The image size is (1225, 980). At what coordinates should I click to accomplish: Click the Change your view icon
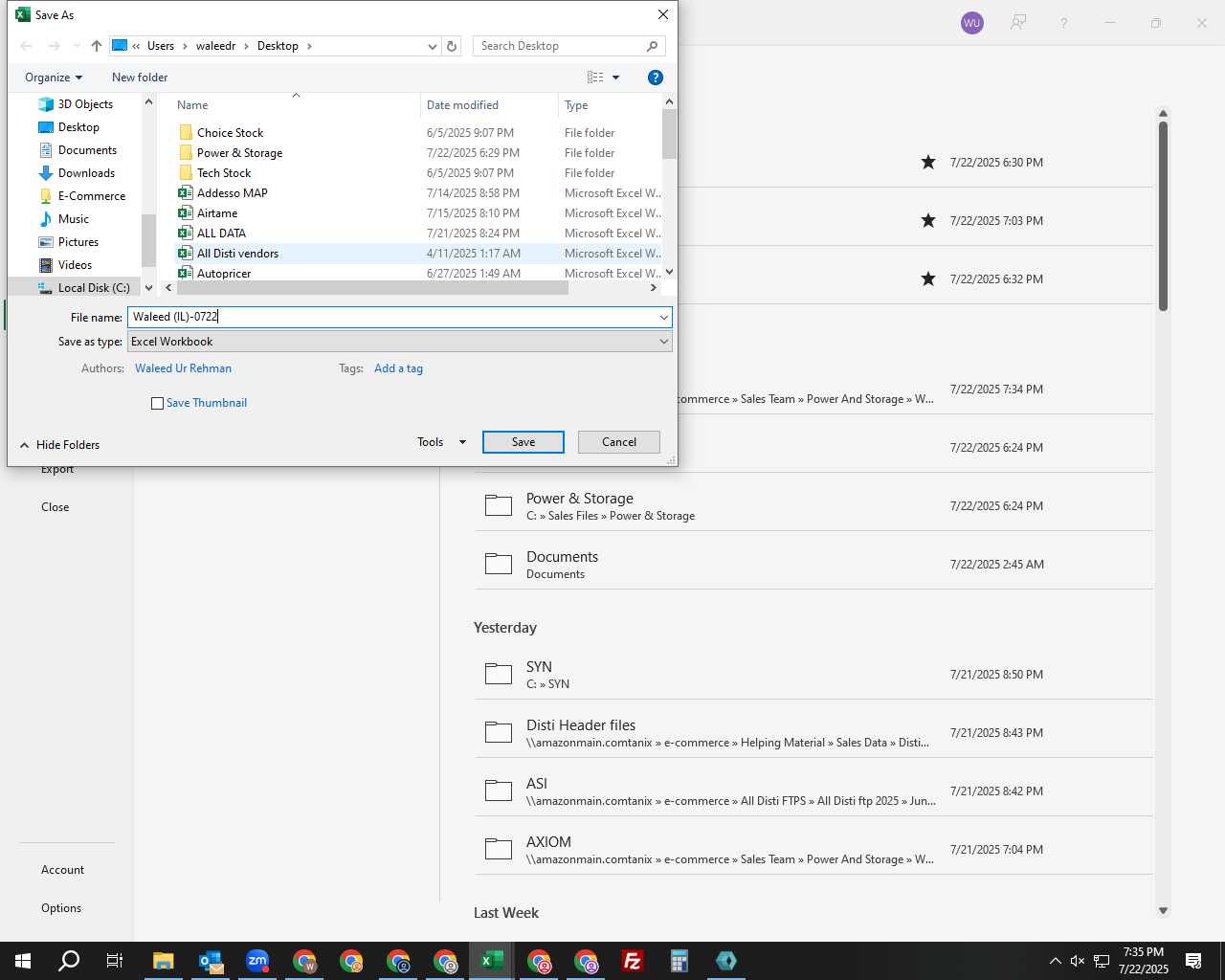click(595, 78)
